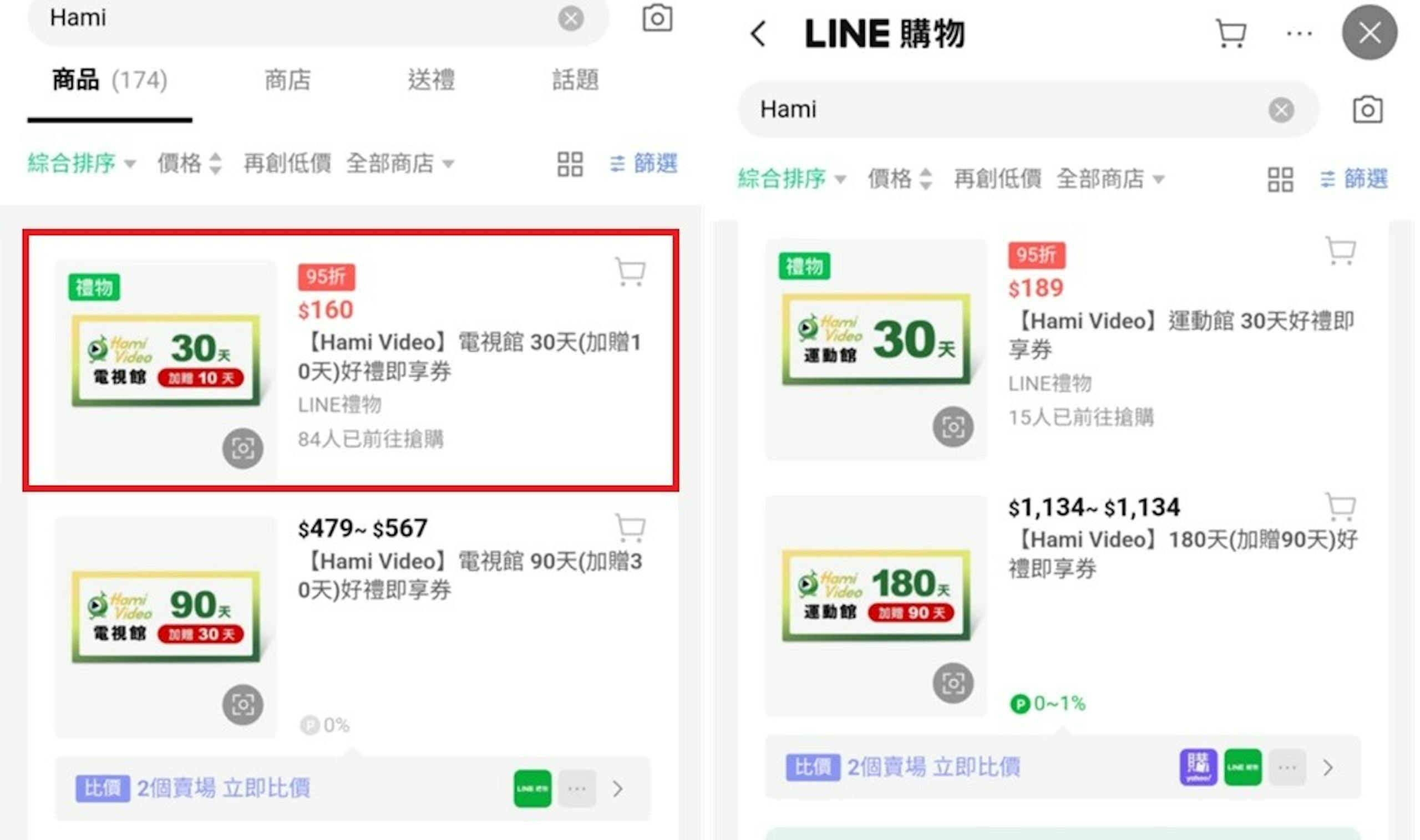Switch to the 送禮 tab

point(432,80)
